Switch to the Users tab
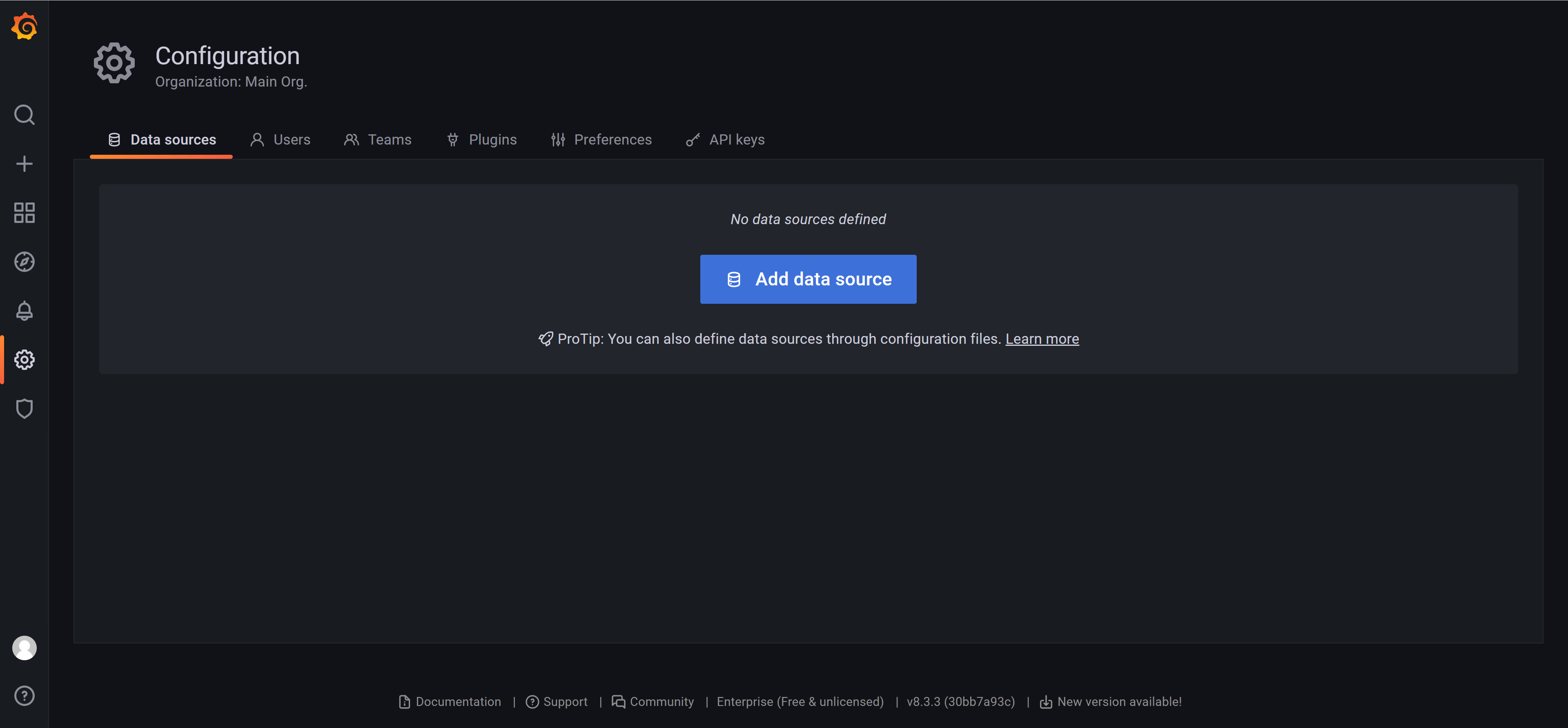This screenshot has width=1568, height=728. coord(281,140)
